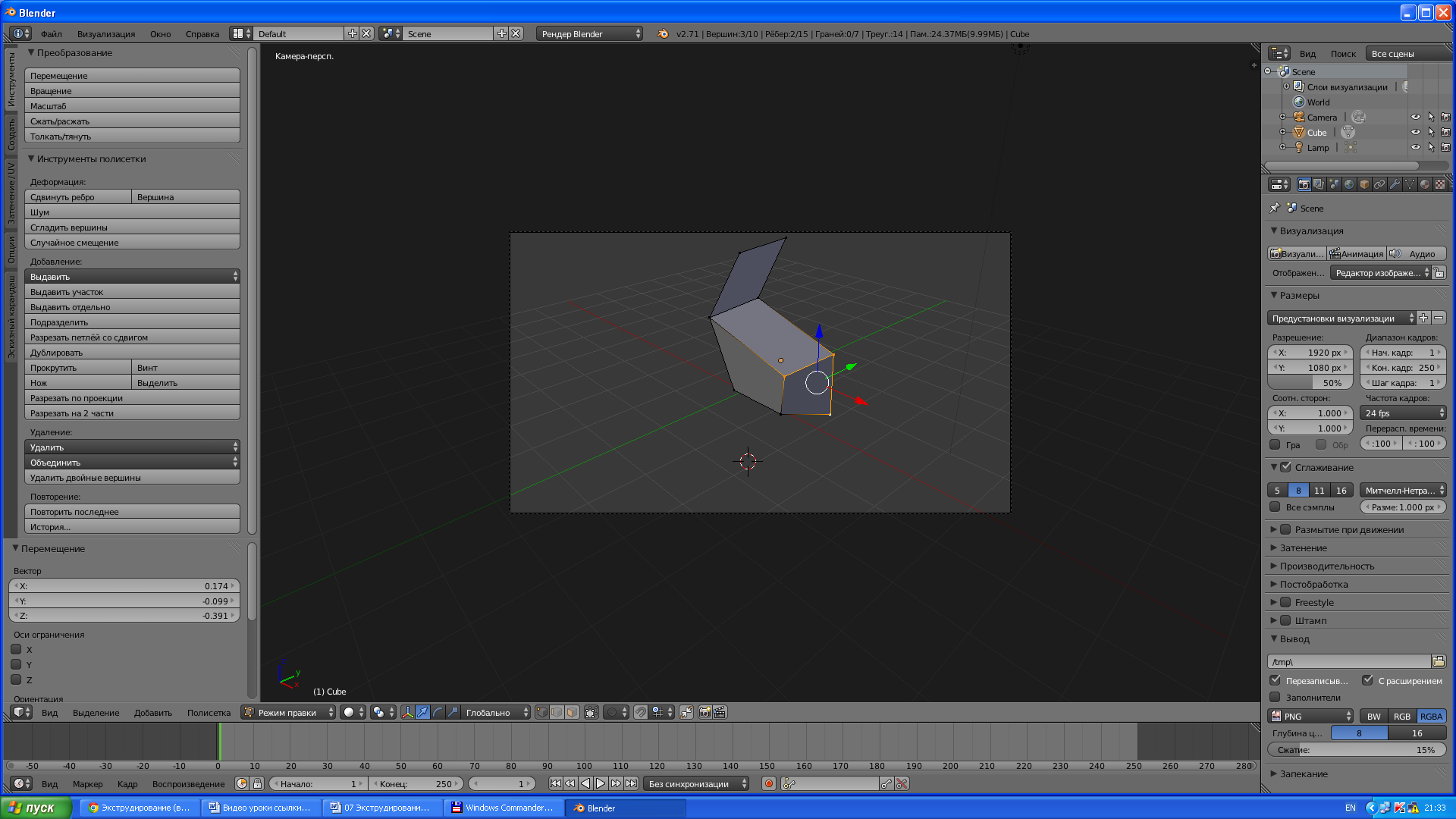Drag the Сжатие percentage slider
Viewport: 1456px width, 819px height.
[x=1358, y=749]
